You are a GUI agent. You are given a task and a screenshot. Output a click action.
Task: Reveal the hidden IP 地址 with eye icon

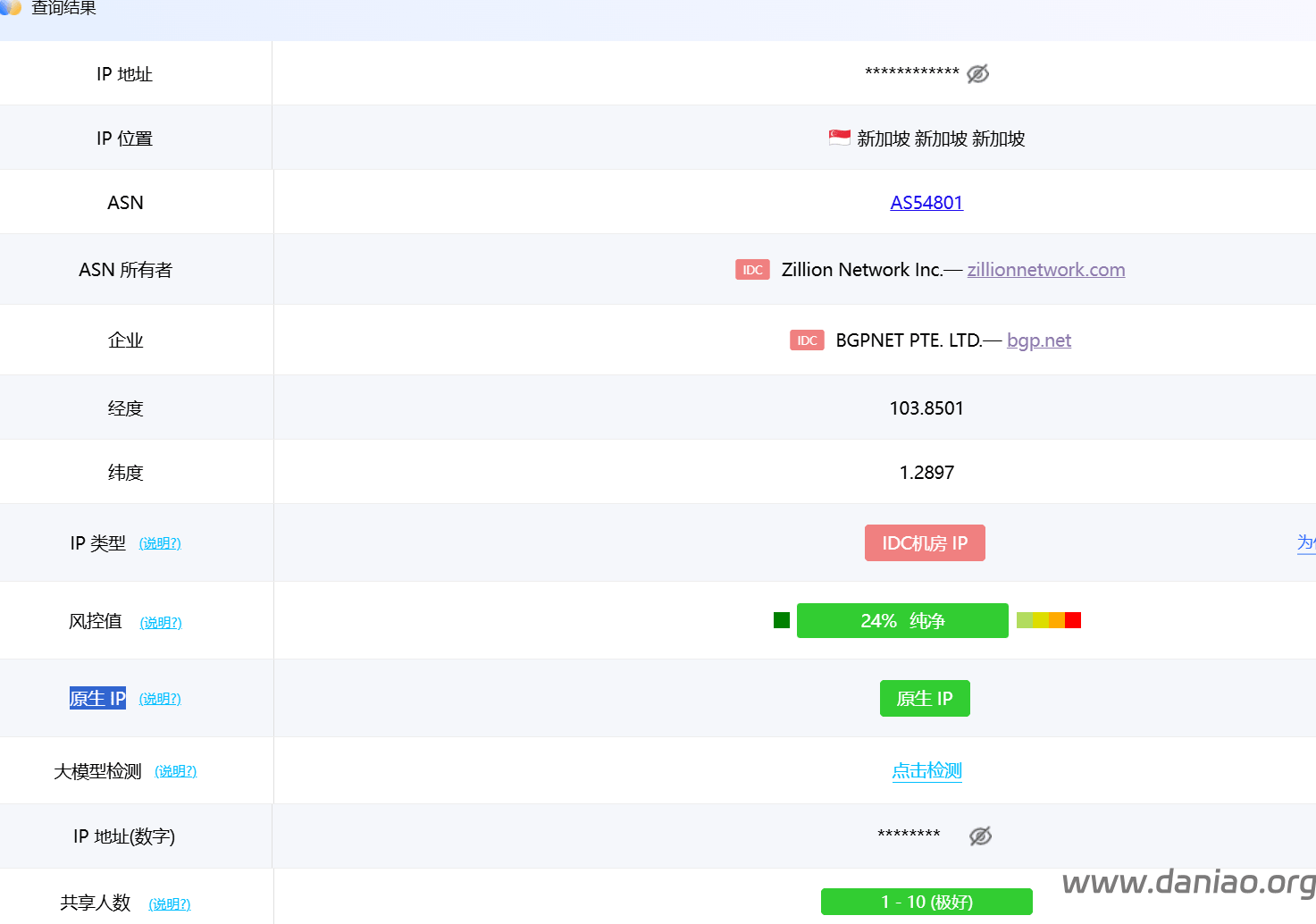click(977, 74)
